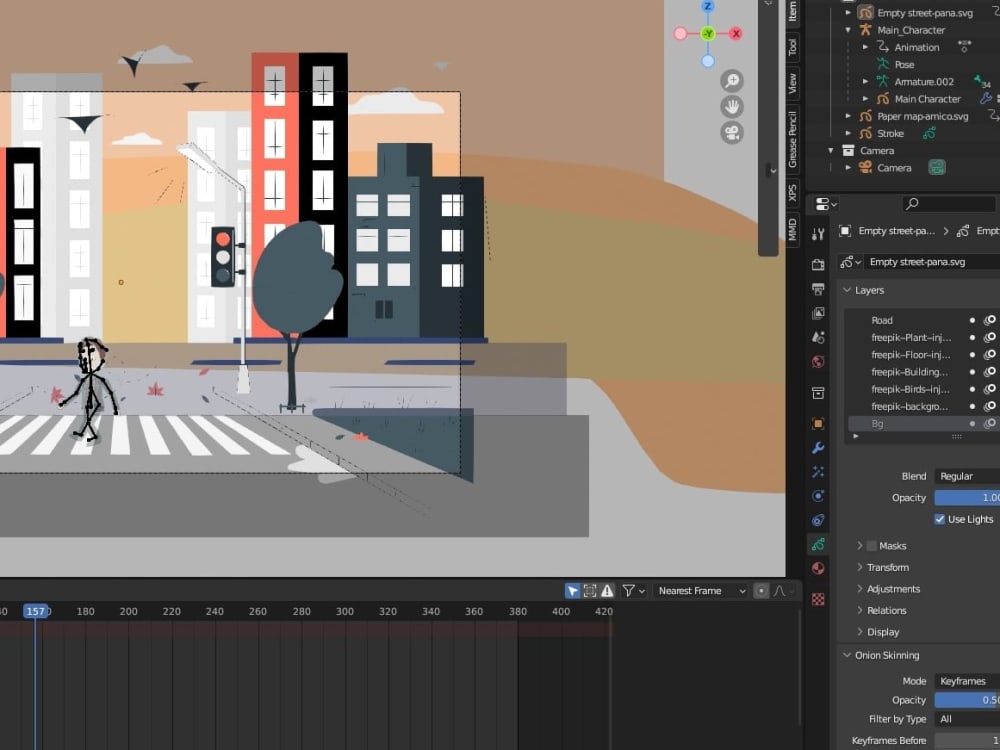Open the timeline filter funnel dropdown

tap(633, 591)
